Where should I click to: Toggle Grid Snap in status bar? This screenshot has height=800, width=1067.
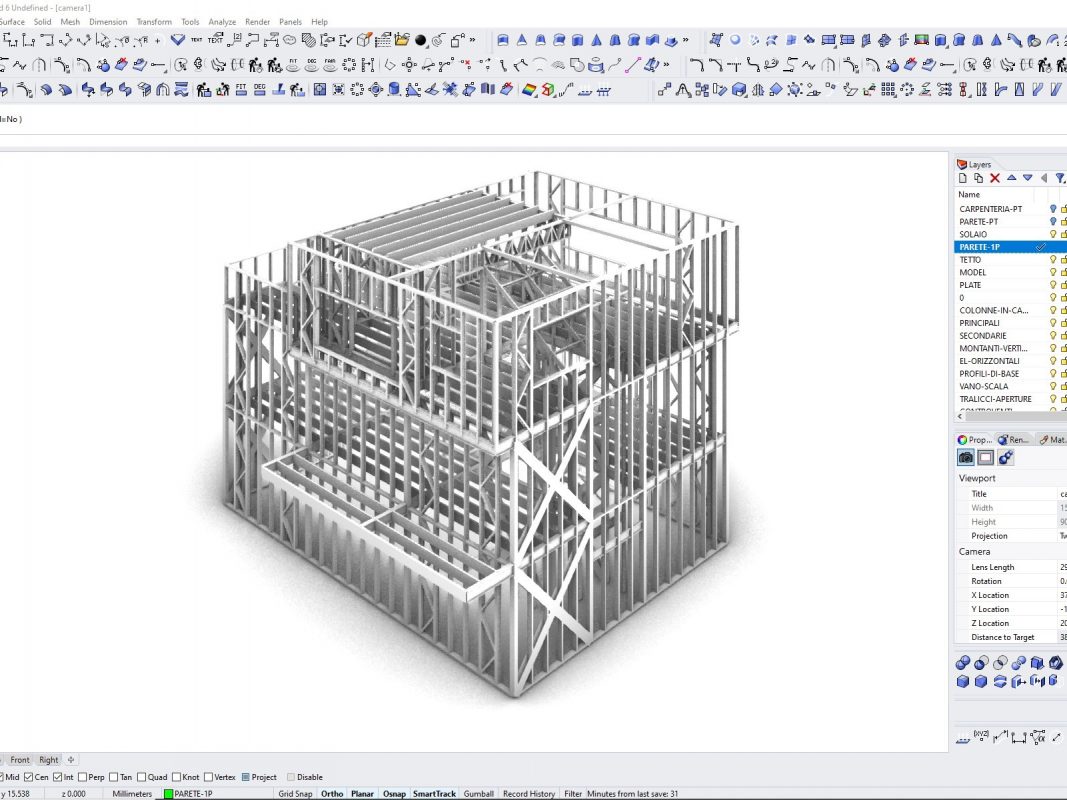coord(295,794)
